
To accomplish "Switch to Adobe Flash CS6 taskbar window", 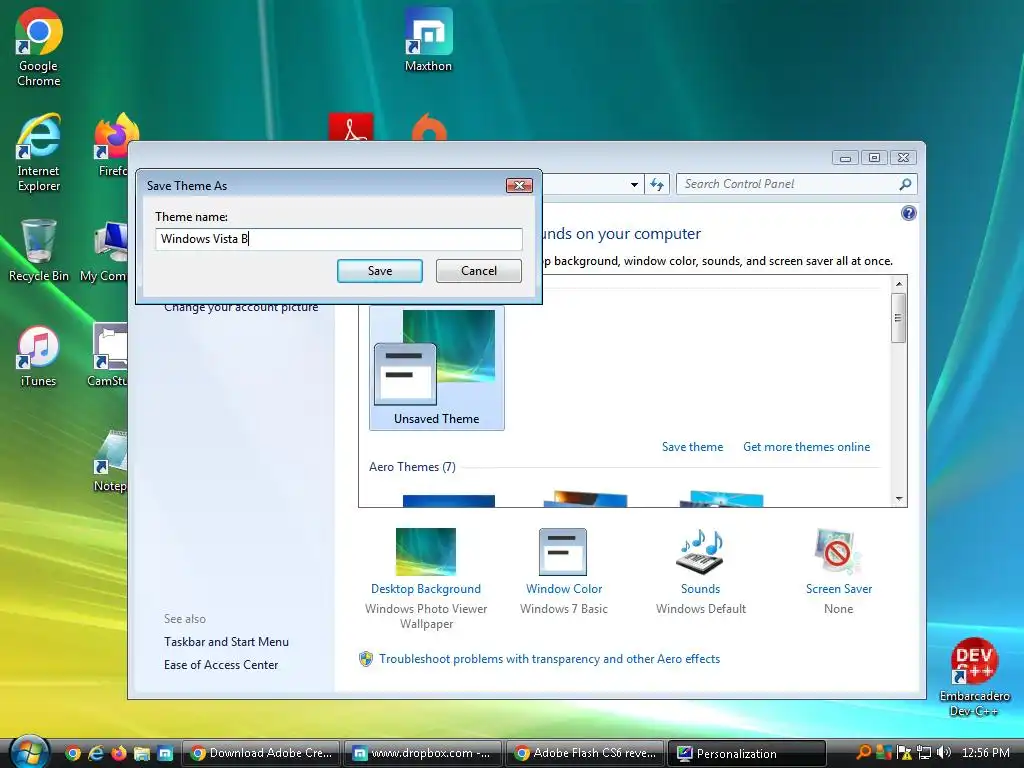I will (585, 753).
